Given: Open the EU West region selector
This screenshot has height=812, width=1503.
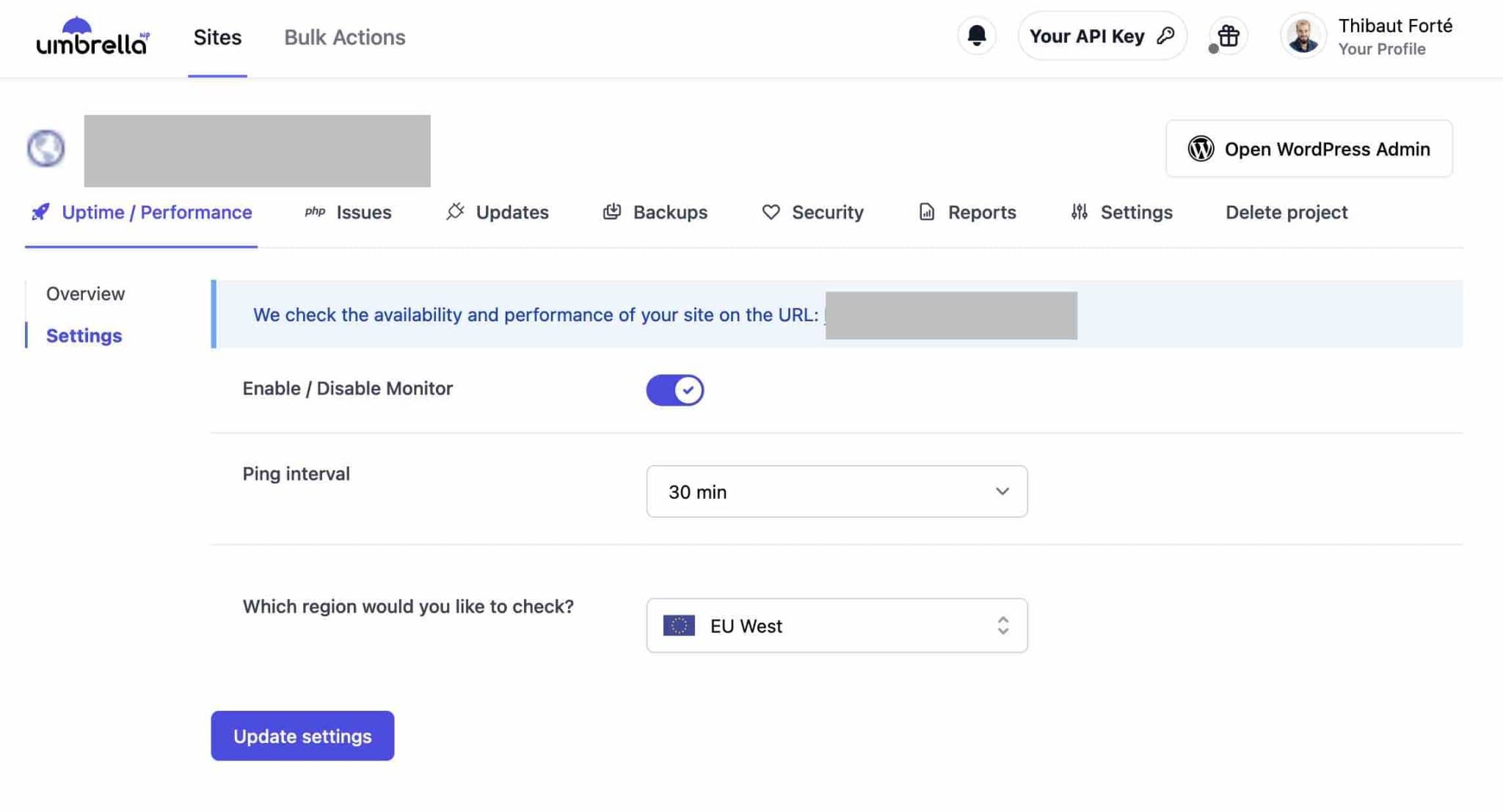Looking at the screenshot, I should click(836, 626).
